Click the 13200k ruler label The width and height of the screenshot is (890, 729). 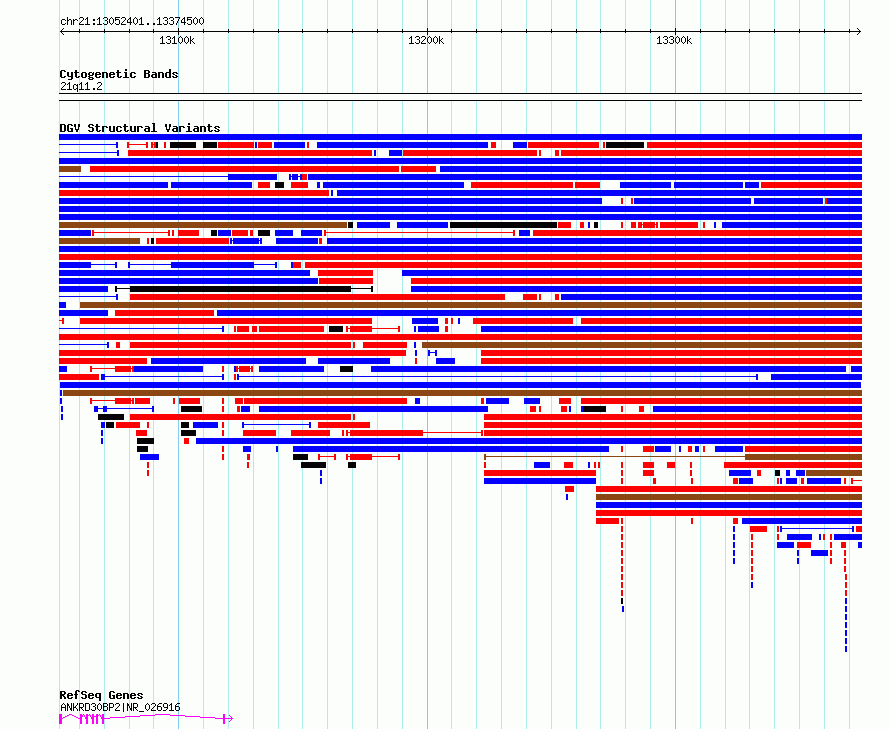pyautogui.click(x=426, y=40)
